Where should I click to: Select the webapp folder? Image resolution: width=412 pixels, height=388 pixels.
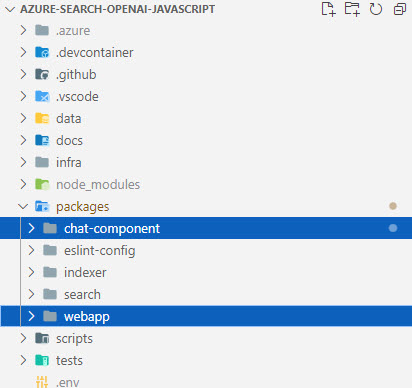(206, 316)
